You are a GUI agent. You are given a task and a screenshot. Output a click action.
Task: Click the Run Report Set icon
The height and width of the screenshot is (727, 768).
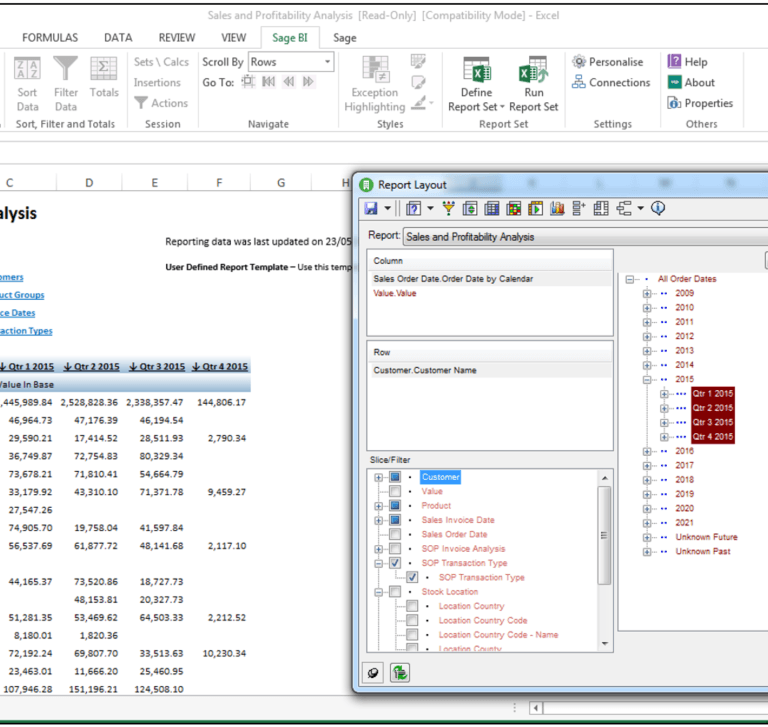point(533,69)
